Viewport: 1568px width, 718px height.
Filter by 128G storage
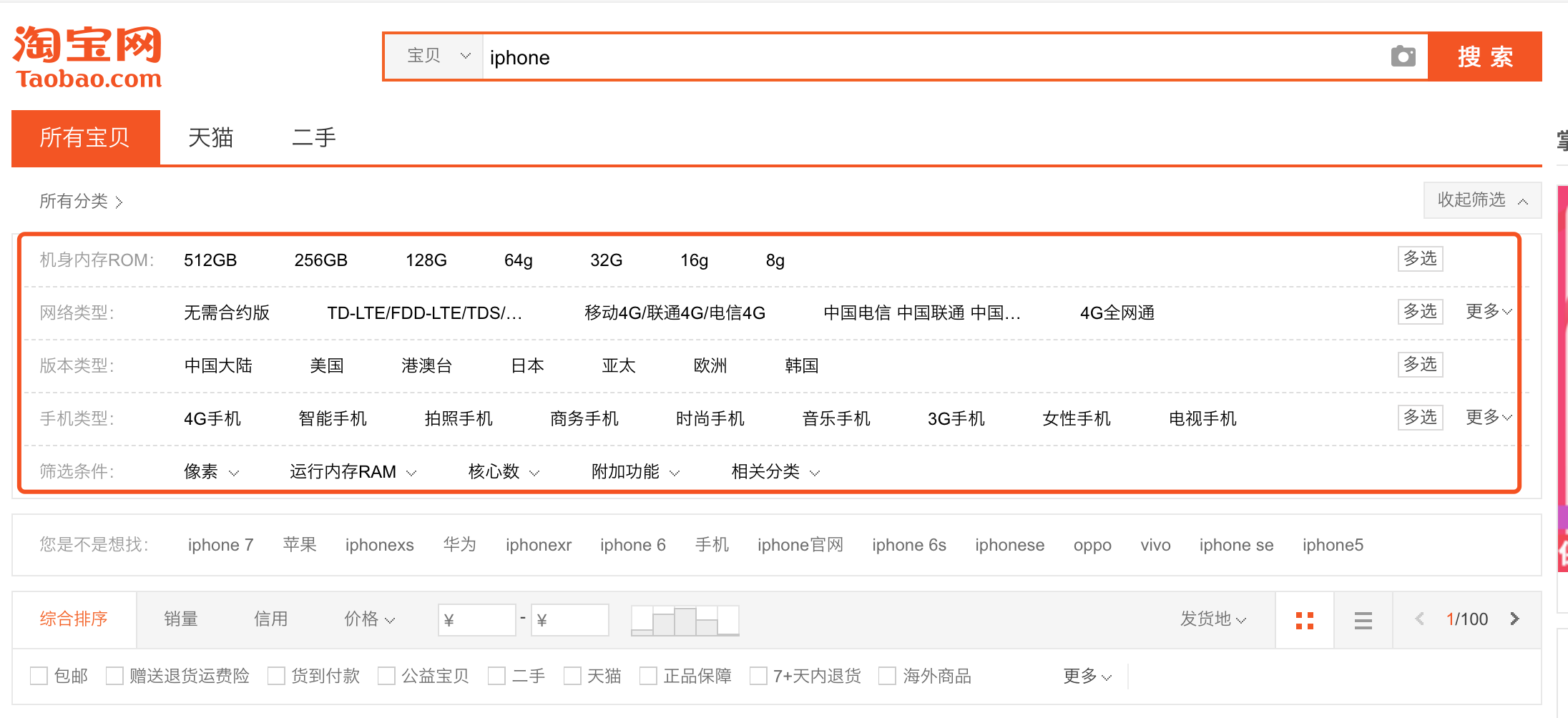point(426,260)
